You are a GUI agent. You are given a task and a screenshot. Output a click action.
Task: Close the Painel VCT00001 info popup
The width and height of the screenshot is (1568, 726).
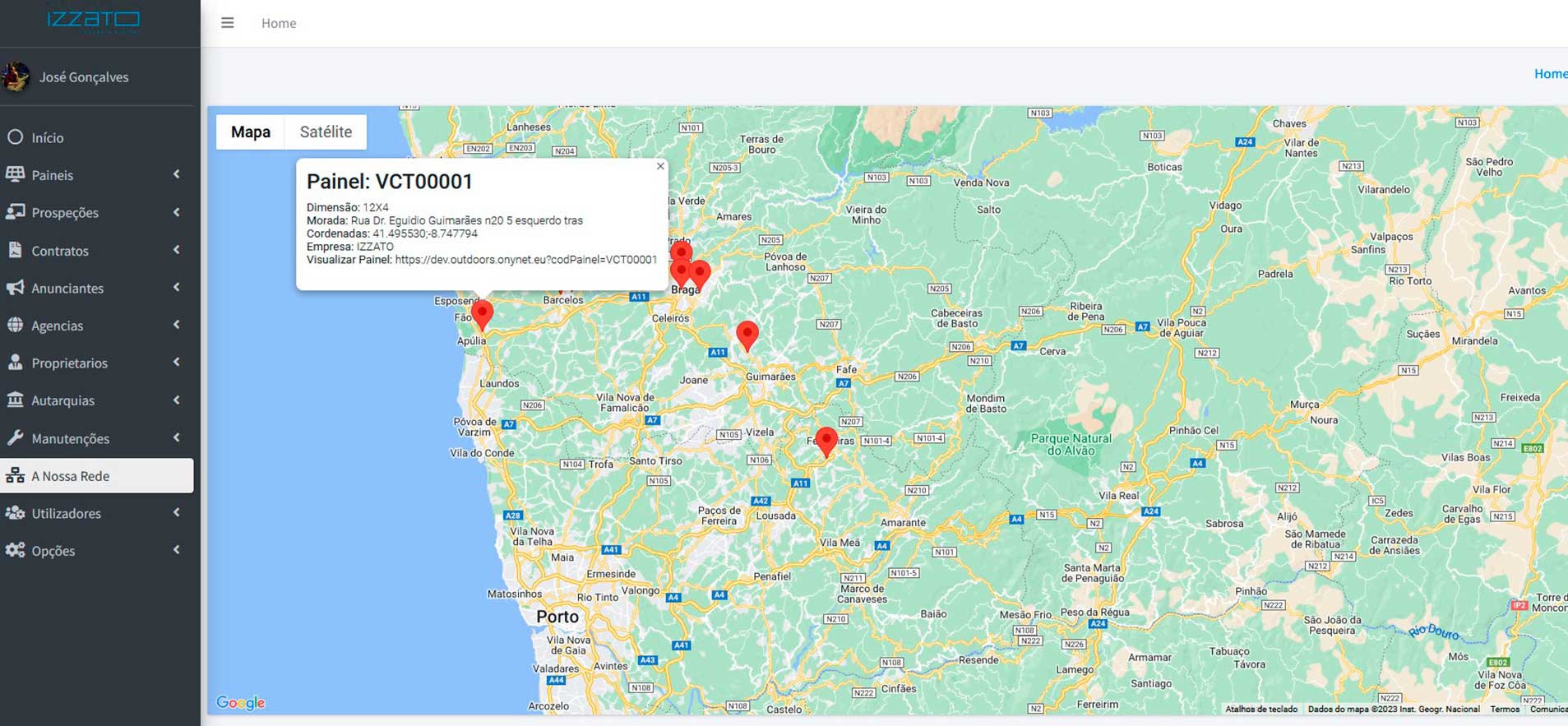point(660,166)
